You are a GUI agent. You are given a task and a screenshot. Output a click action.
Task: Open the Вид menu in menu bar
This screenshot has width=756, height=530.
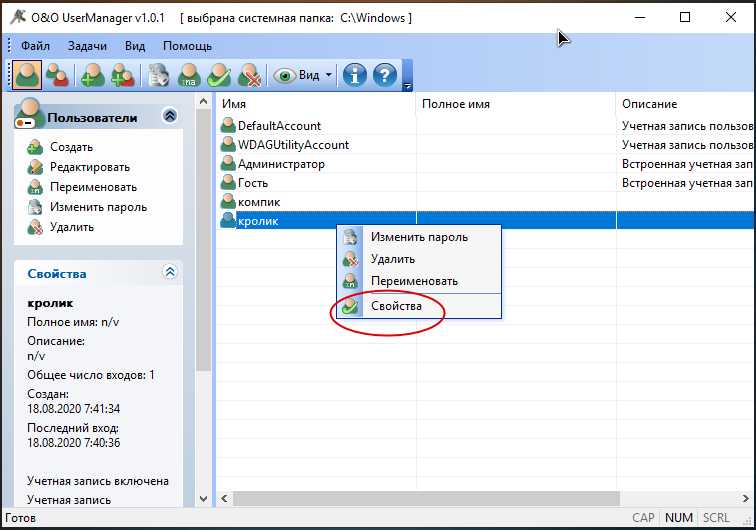135,46
